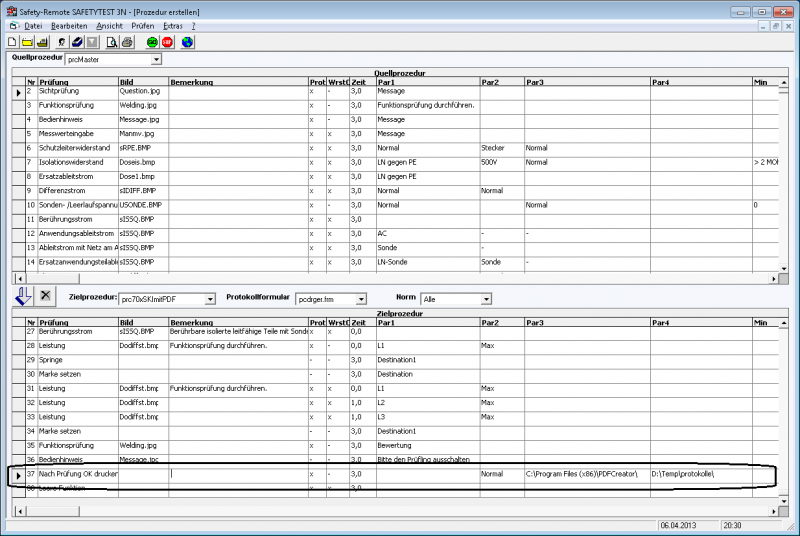
Task: Start the test with the green GO icon
Action: click(152, 42)
